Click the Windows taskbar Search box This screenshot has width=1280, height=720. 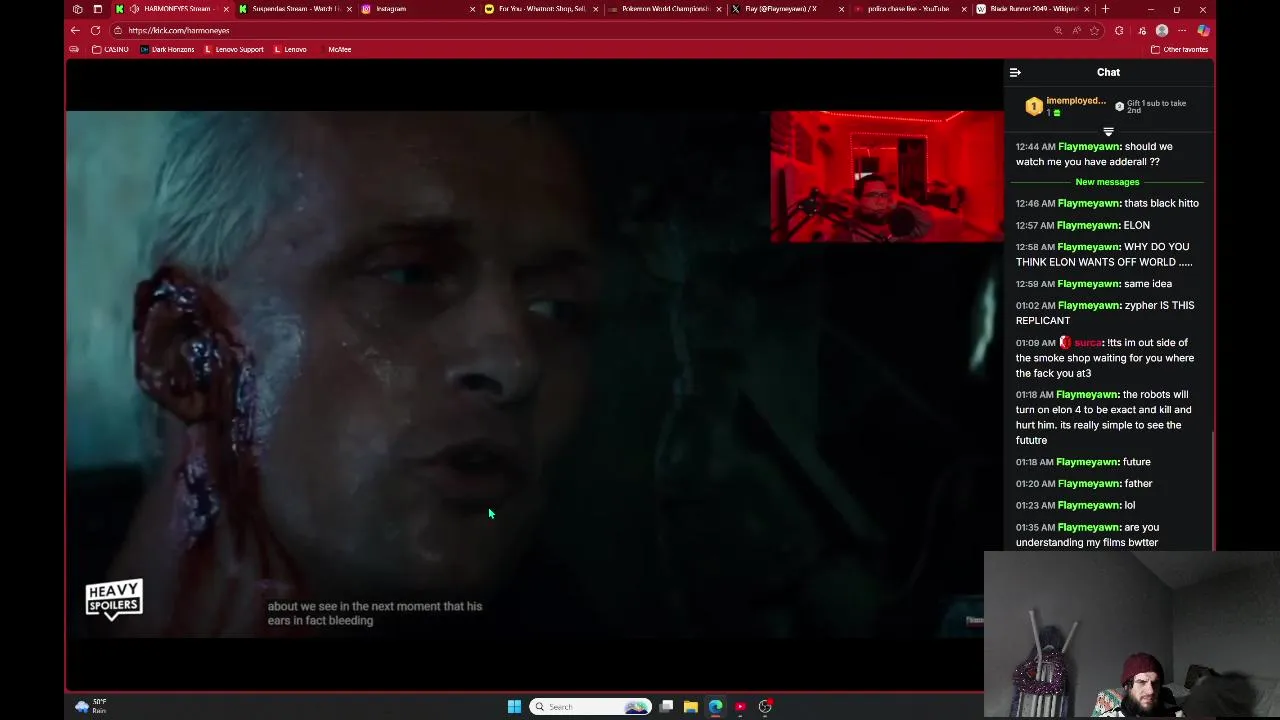(590, 706)
